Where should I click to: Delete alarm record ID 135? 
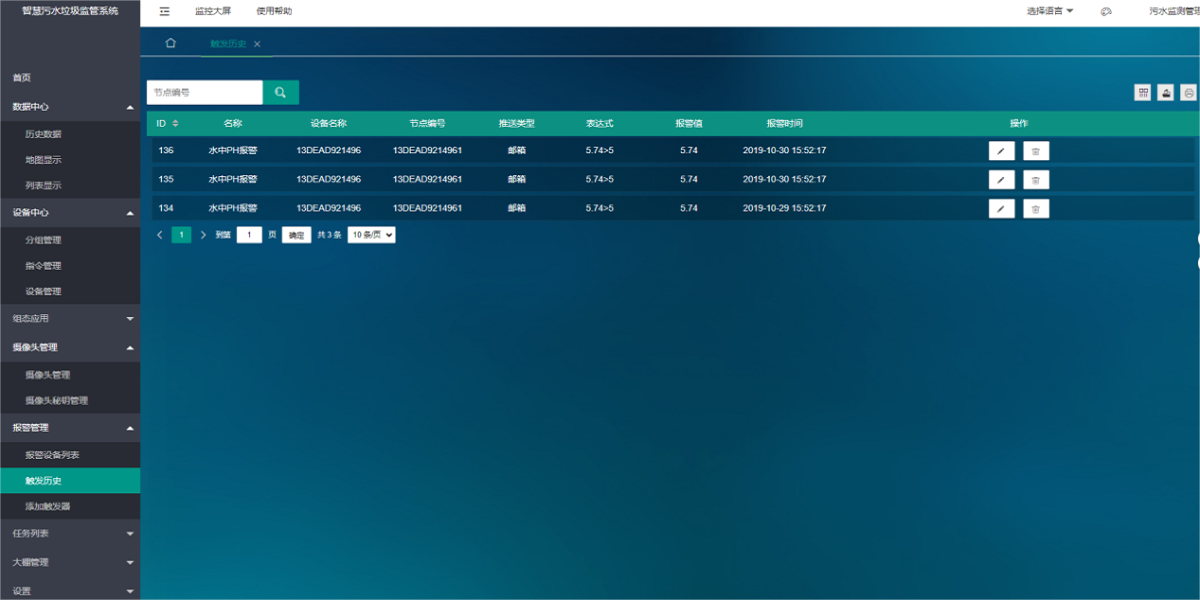point(1036,180)
